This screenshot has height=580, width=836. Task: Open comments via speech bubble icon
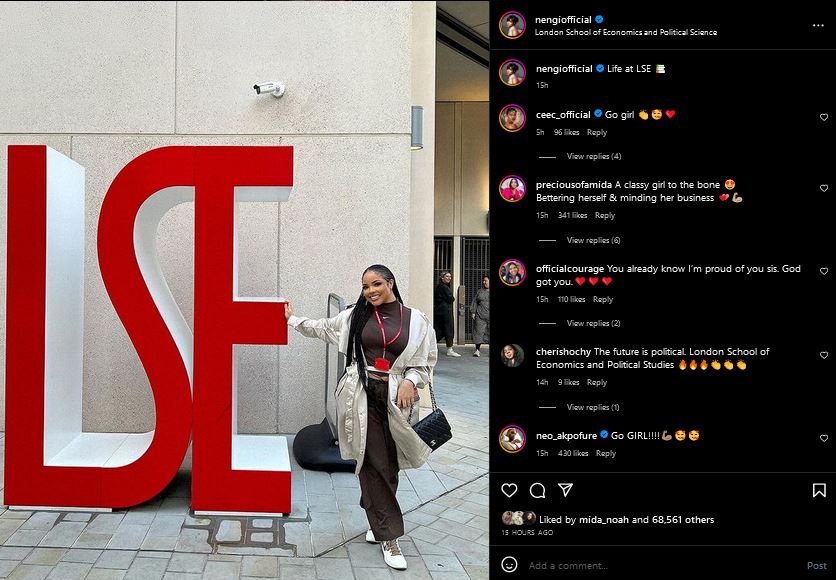(x=537, y=490)
